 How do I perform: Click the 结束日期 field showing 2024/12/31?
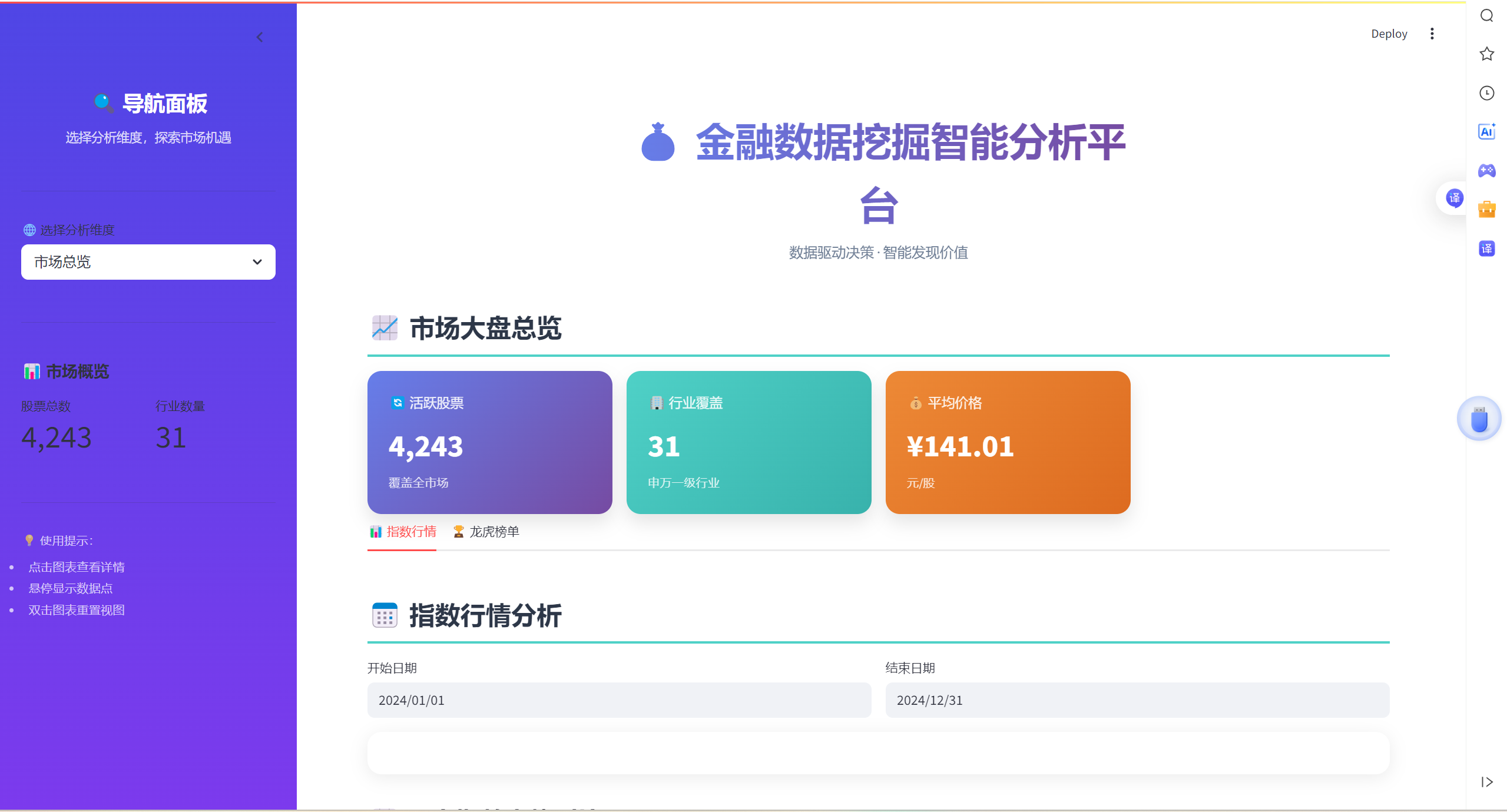tap(1137, 700)
